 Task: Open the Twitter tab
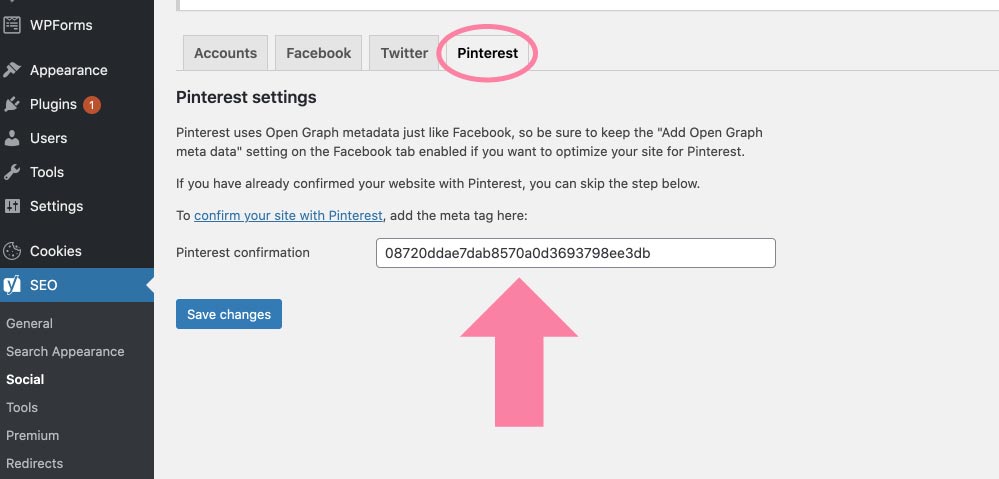(x=404, y=53)
